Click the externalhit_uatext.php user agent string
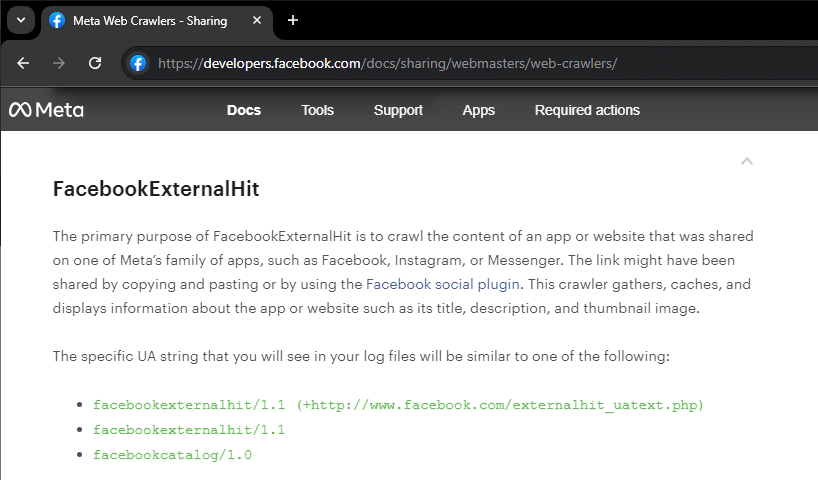Image resolution: width=818 pixels, height=480 pixels. pyautogui.click(x=398, y=405)
